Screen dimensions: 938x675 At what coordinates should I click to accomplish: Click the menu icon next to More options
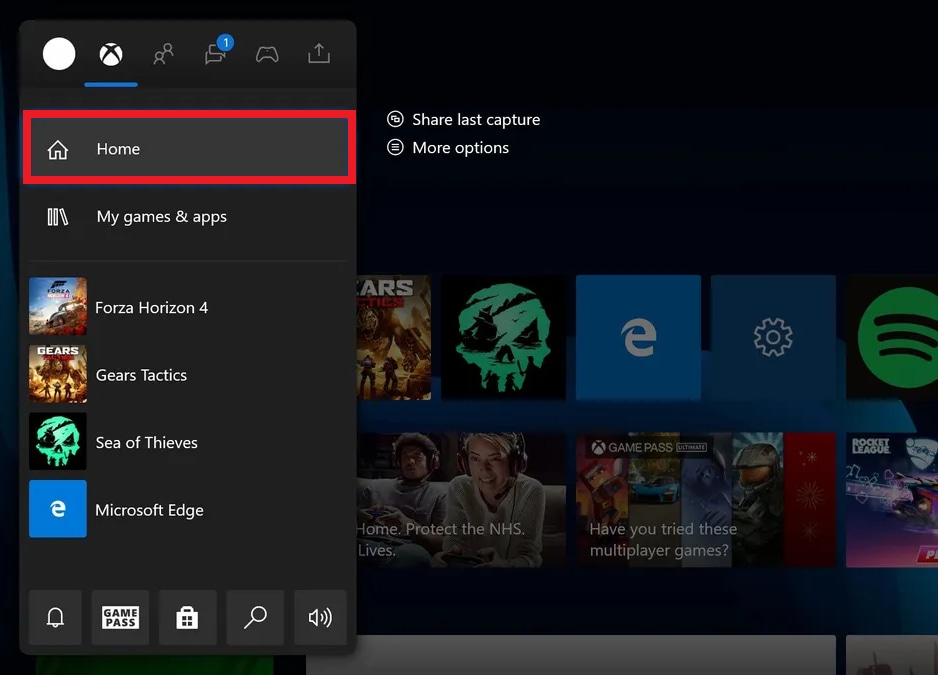click(395, 147)
